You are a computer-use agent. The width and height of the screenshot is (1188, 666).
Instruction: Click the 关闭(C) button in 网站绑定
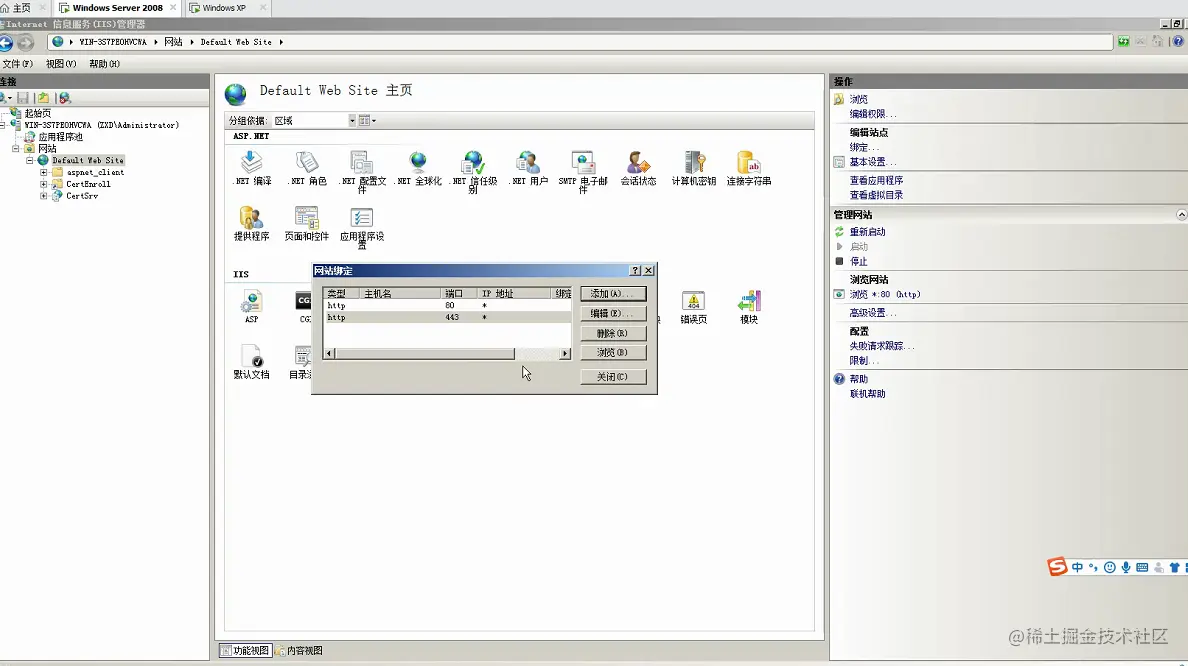click(x=613, y=377)
